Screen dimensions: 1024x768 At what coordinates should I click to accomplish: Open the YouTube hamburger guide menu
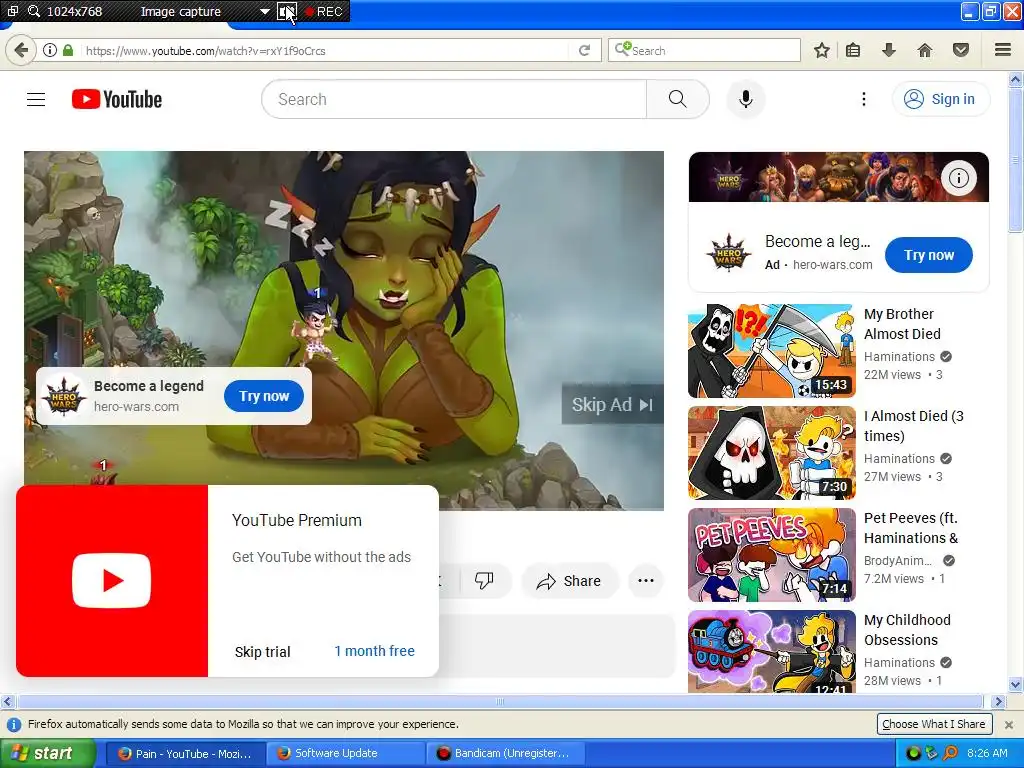click(x=36, y=99)
